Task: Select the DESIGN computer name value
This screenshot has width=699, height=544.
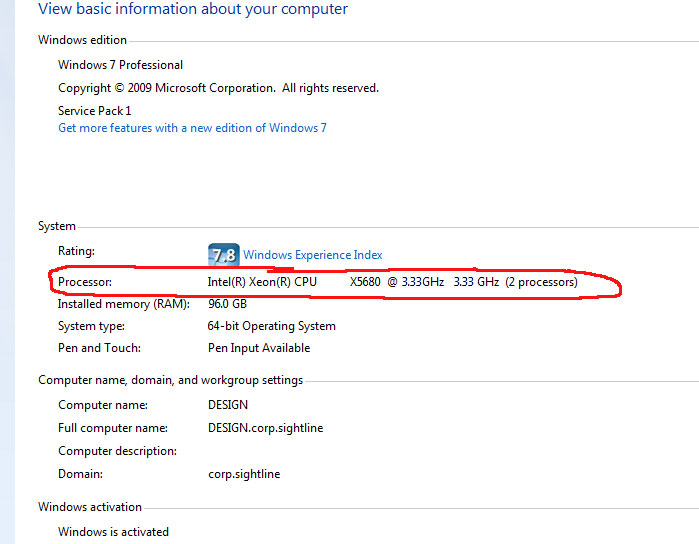Action: (x=228, y=405)
